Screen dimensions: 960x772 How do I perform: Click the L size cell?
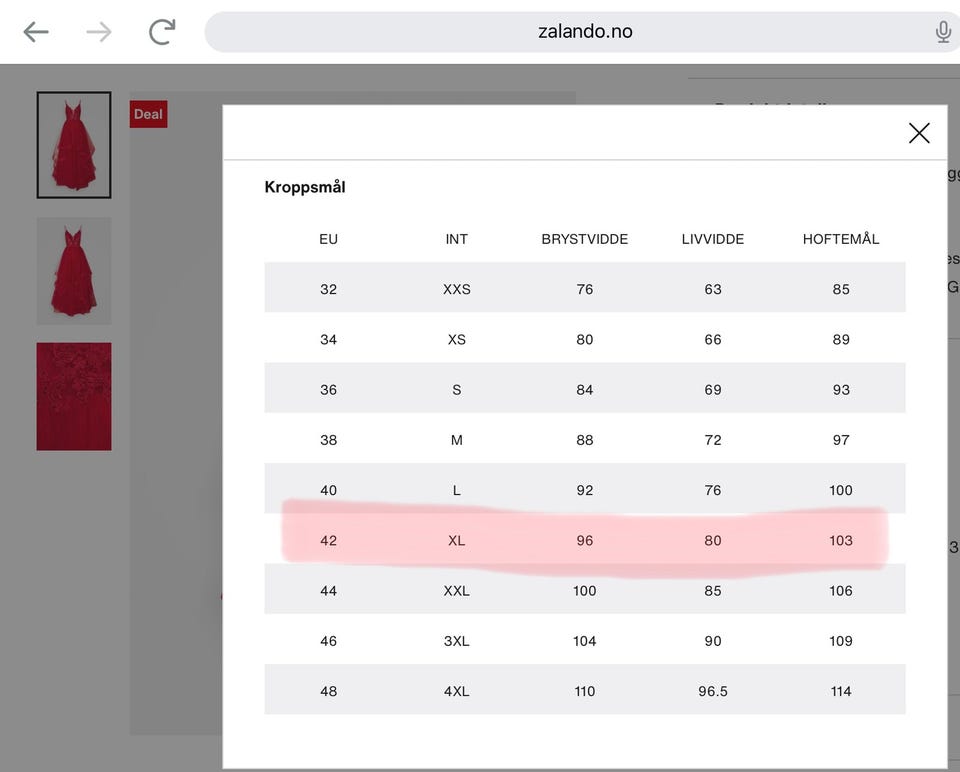tap(457, 490)
